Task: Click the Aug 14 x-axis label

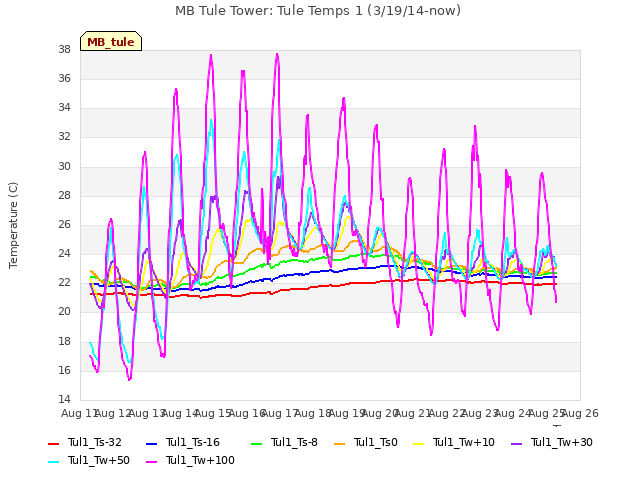Action: (x=180, y=413)
